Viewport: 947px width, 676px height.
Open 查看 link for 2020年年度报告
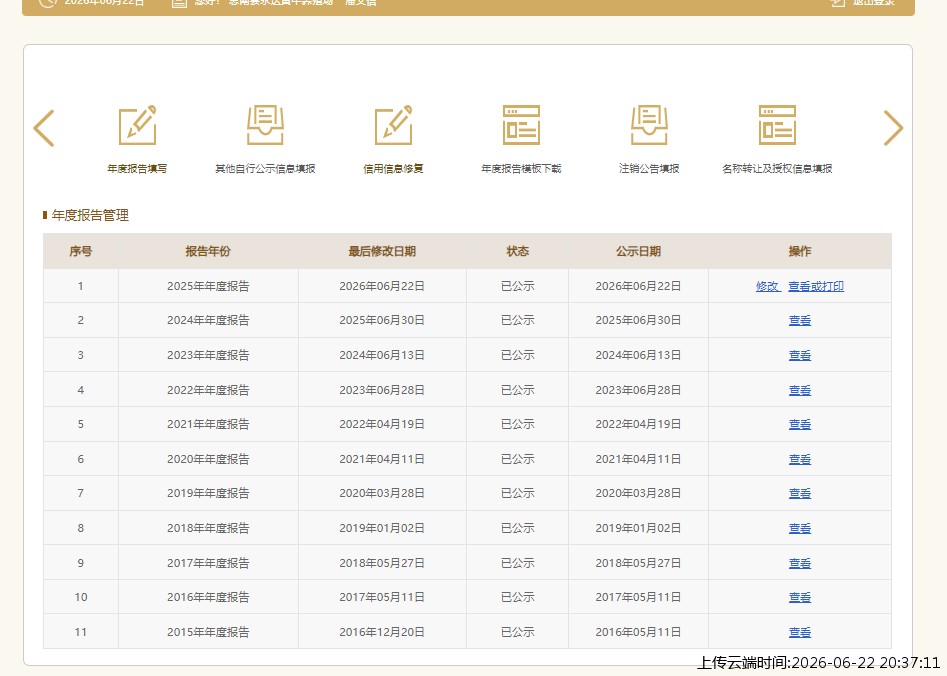point(800,459)
